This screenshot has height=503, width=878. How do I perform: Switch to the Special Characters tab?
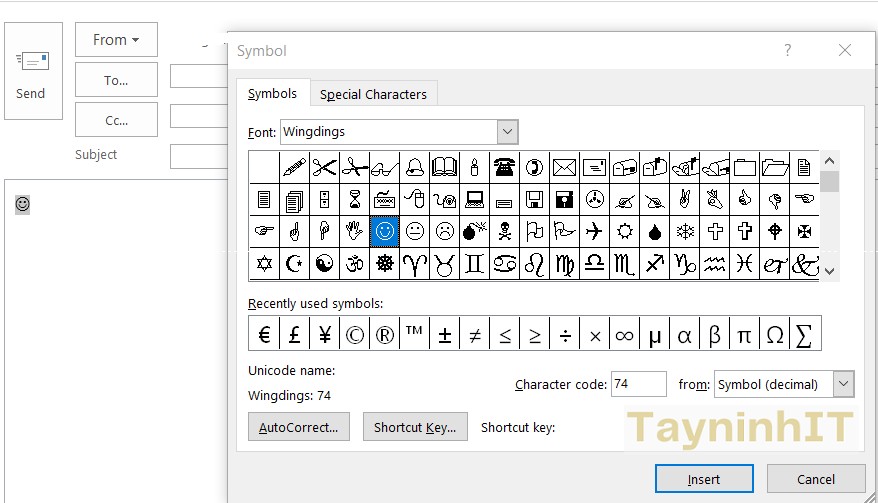(x=373, y=94)
